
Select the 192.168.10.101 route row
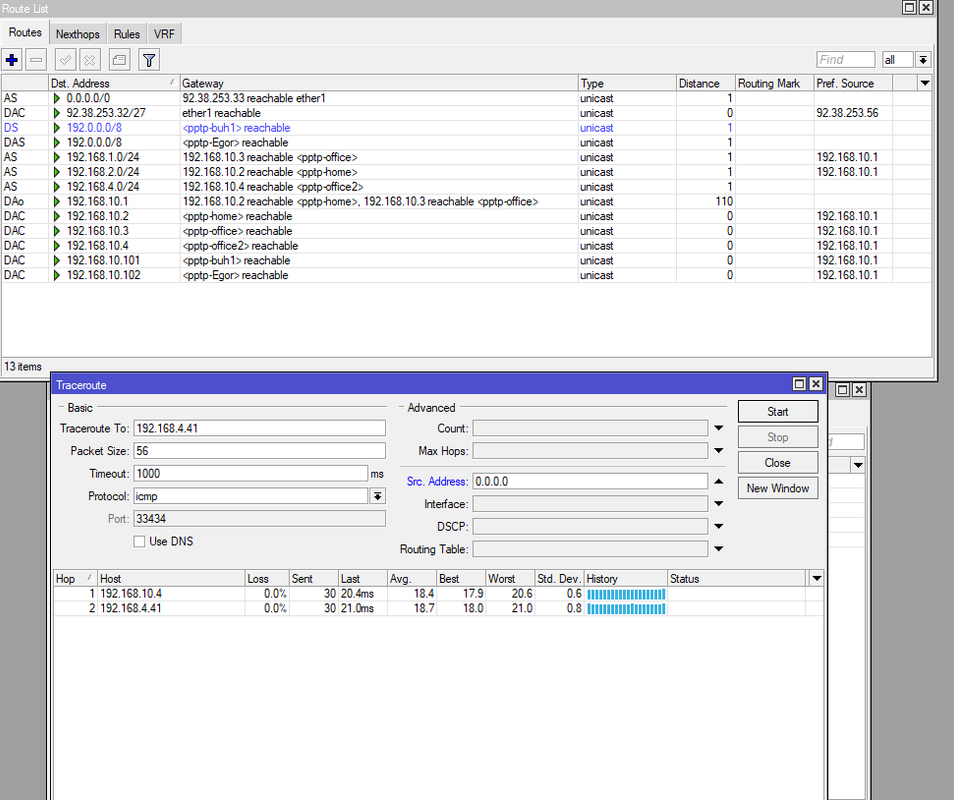pyautogui.click(x=466, y=260)
